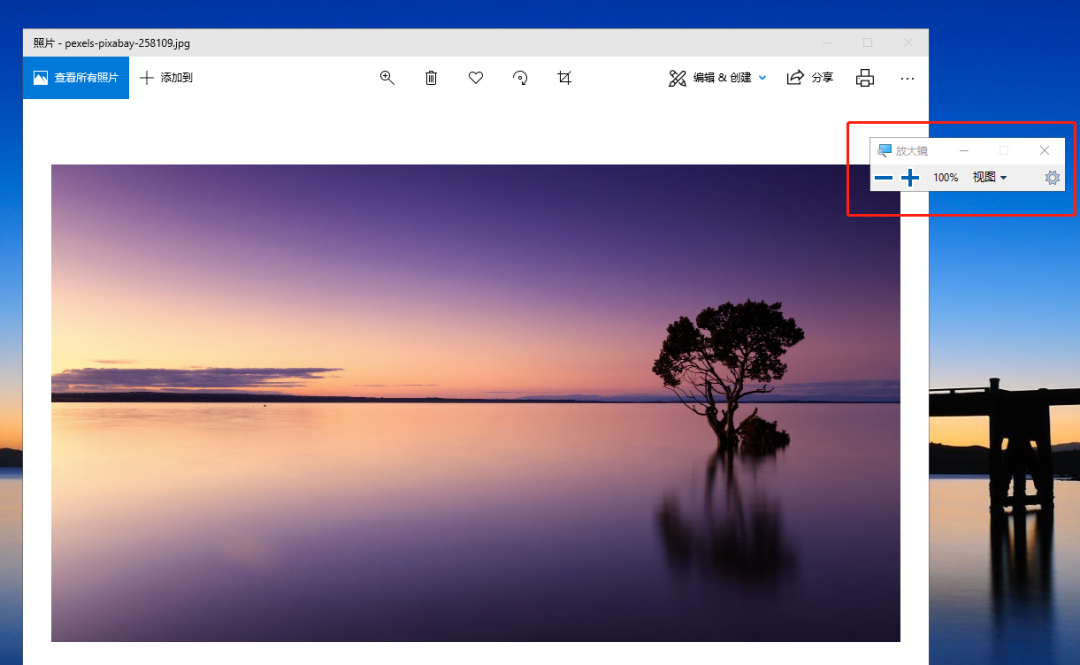Close the Photos window
The image size is (1080, 665).
pyautogui.click(x=908, y=43)
